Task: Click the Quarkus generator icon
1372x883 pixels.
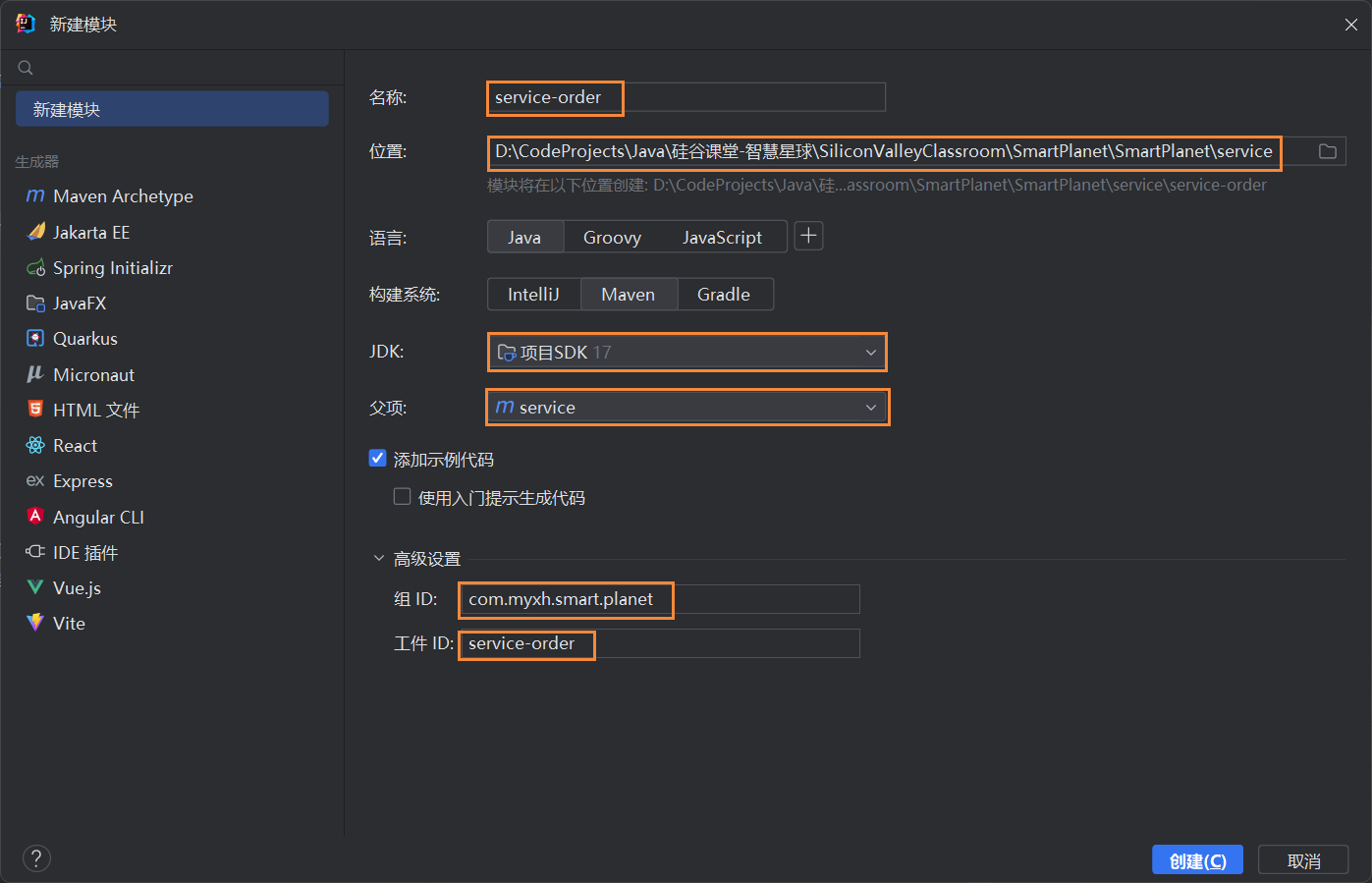Action: coord(35,338)
